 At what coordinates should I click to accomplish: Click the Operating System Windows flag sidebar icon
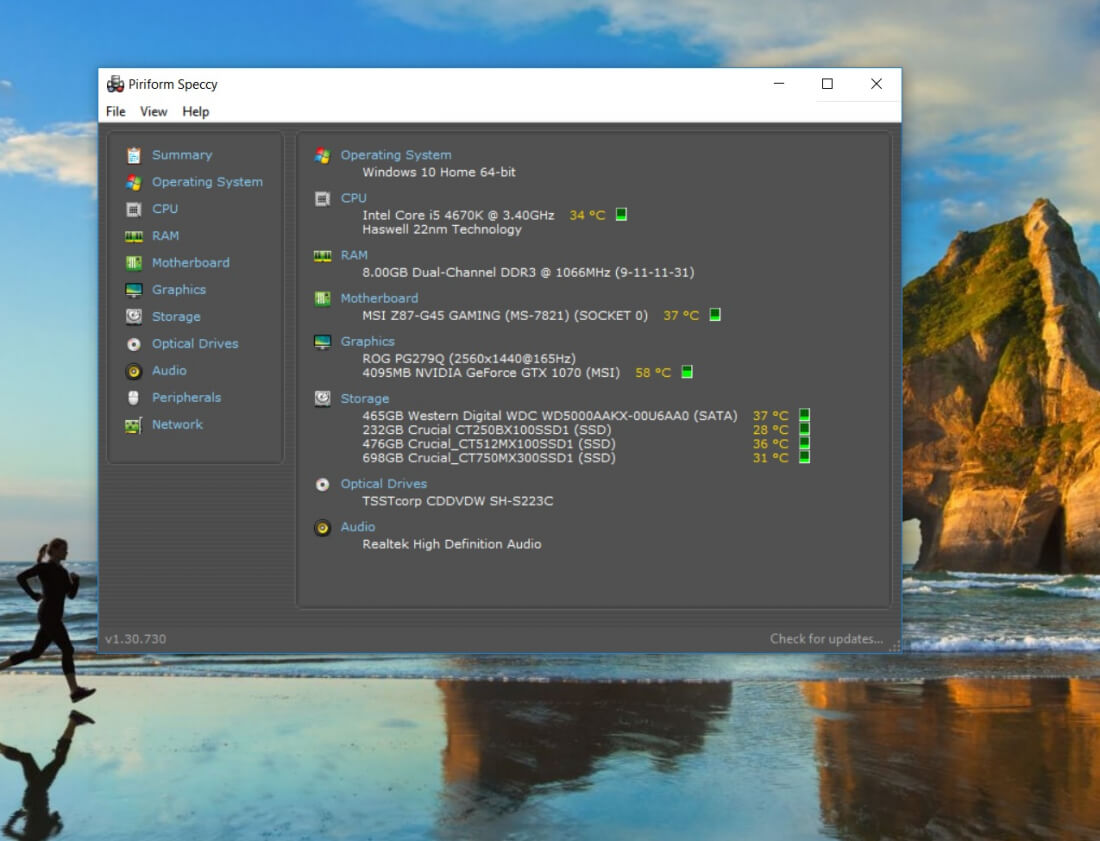click(x=133, y=182)
